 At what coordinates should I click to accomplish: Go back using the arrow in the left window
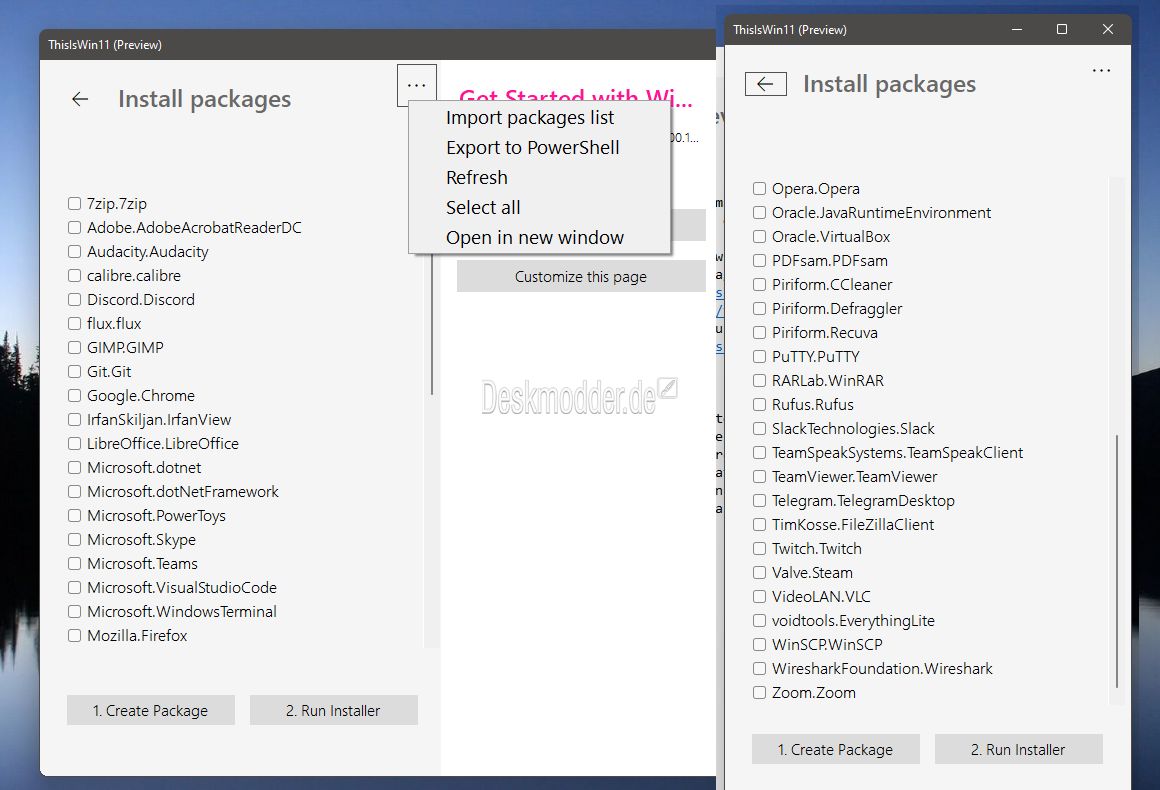click(x=80, y=99)
